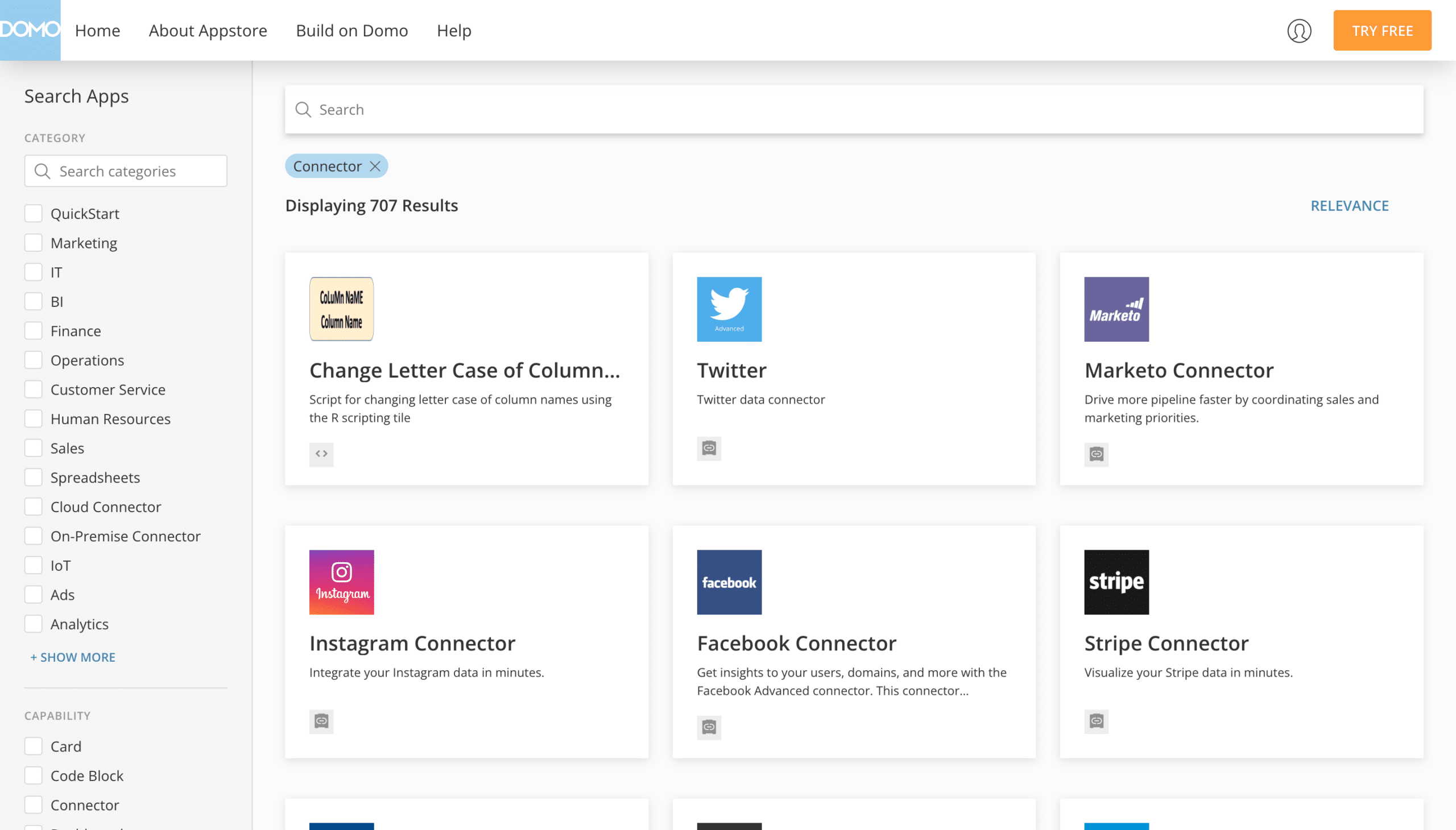This screenshot has width=1456, height=830.
Task: Click the magnifier icon in category search
Action: click(42, 171)
